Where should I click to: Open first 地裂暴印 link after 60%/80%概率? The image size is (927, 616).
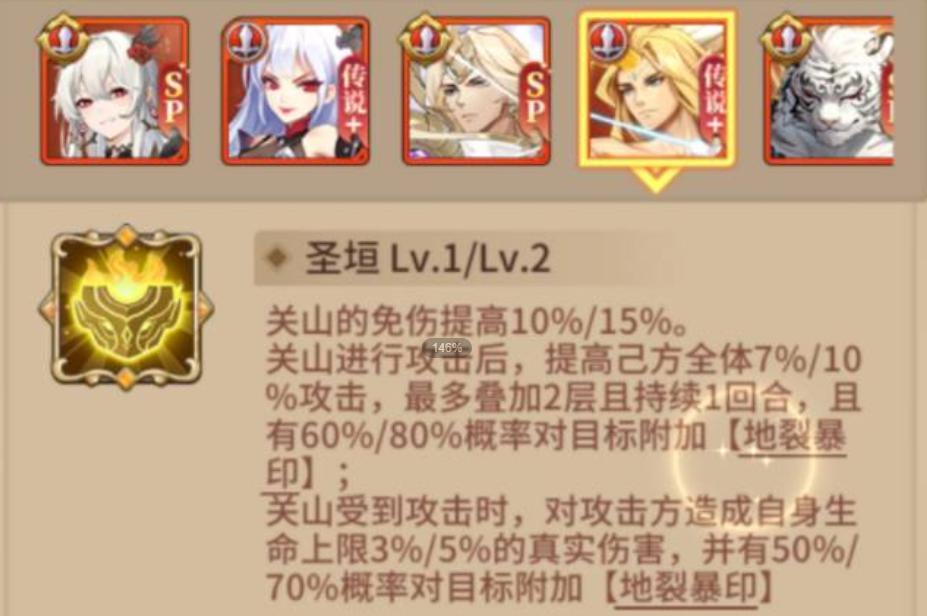coord(793,436)
